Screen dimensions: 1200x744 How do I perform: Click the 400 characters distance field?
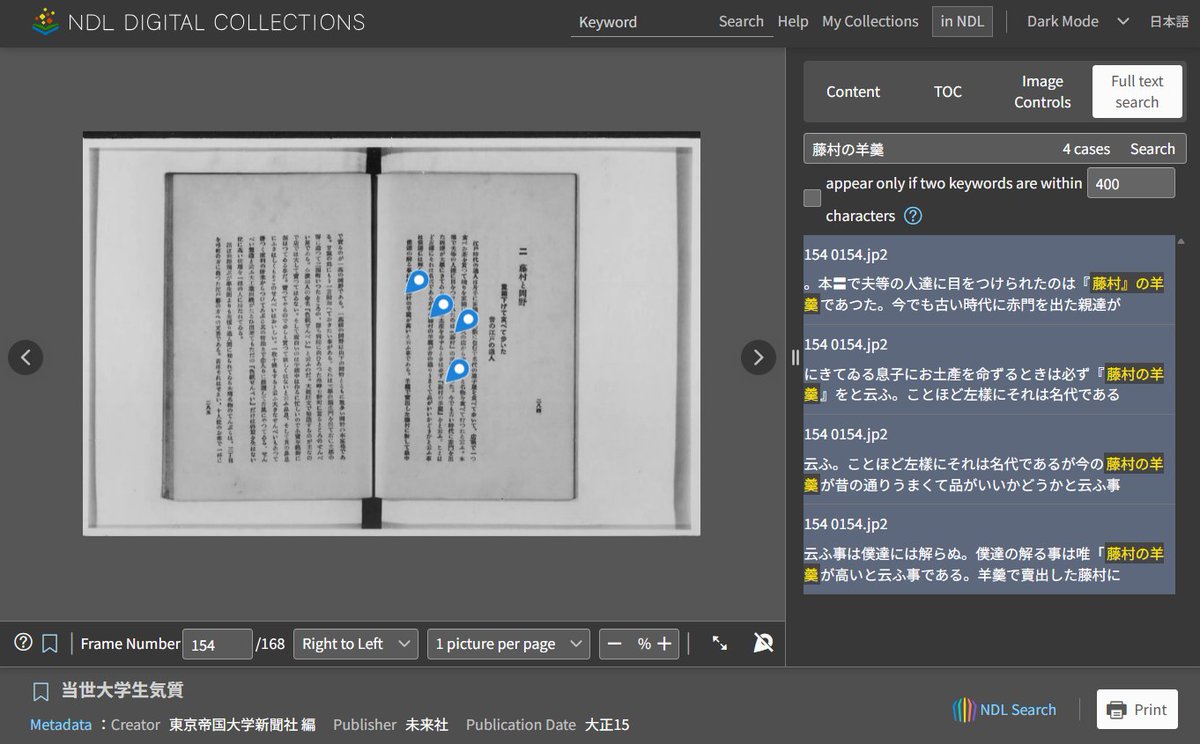point(1131,183)
